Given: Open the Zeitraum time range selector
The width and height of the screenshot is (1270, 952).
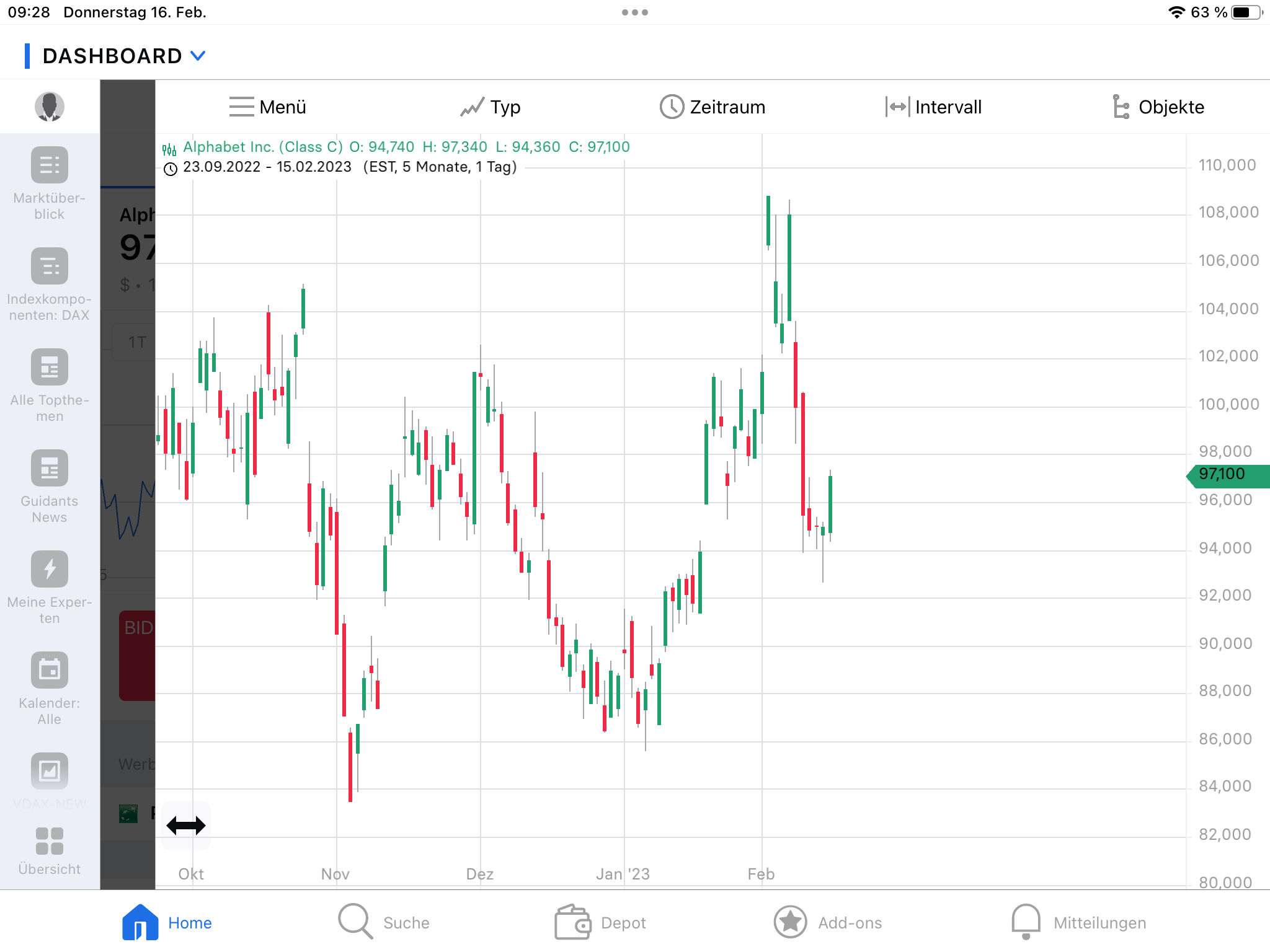Looking at the screenshot, I should pyautogui.click(x=713, y=107).
